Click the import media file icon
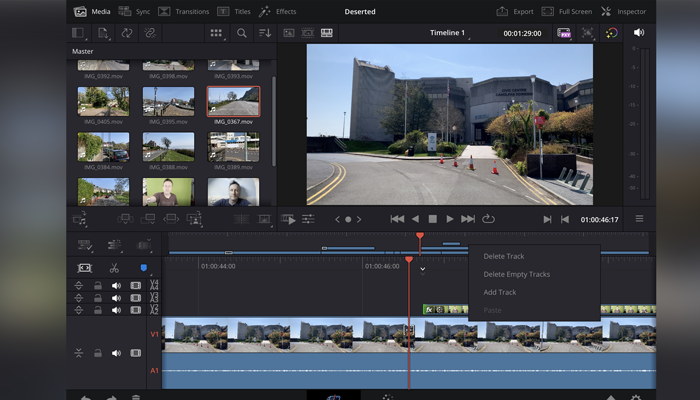 (x=103, y=33)
